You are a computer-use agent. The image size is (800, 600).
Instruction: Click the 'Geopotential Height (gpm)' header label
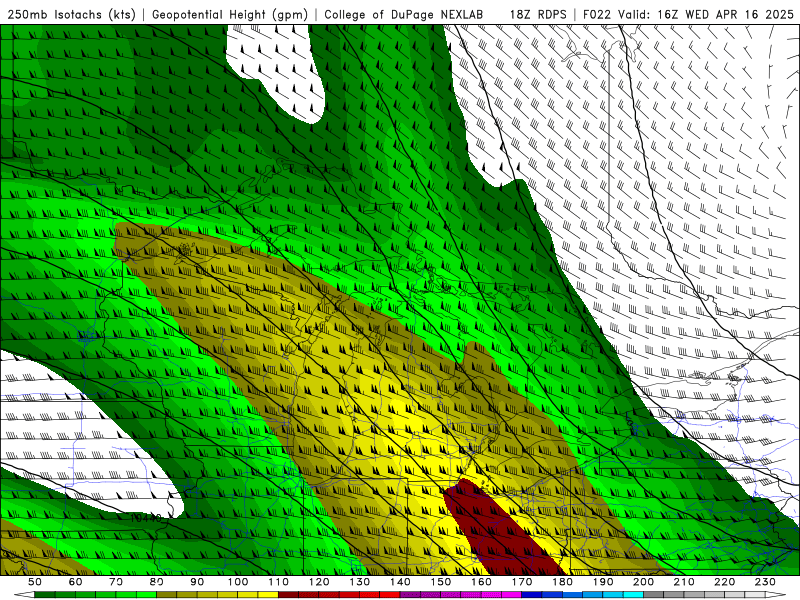230,14
